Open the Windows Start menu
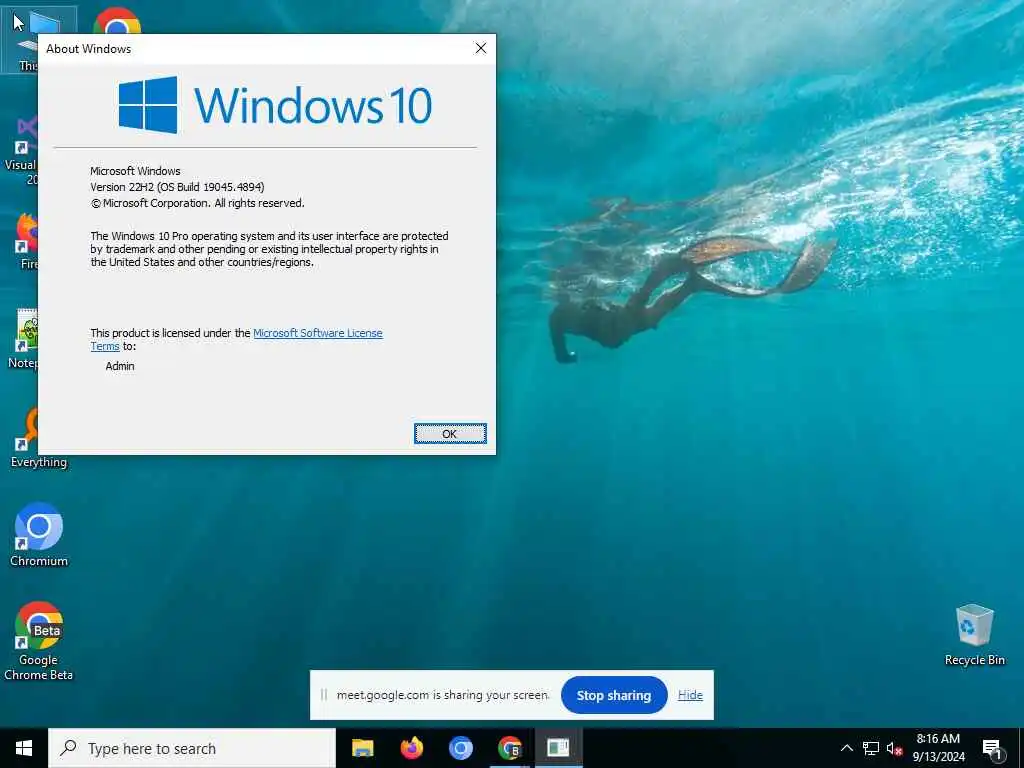The height and width of the screenshot is (768, 1024). tap(24, 748)
